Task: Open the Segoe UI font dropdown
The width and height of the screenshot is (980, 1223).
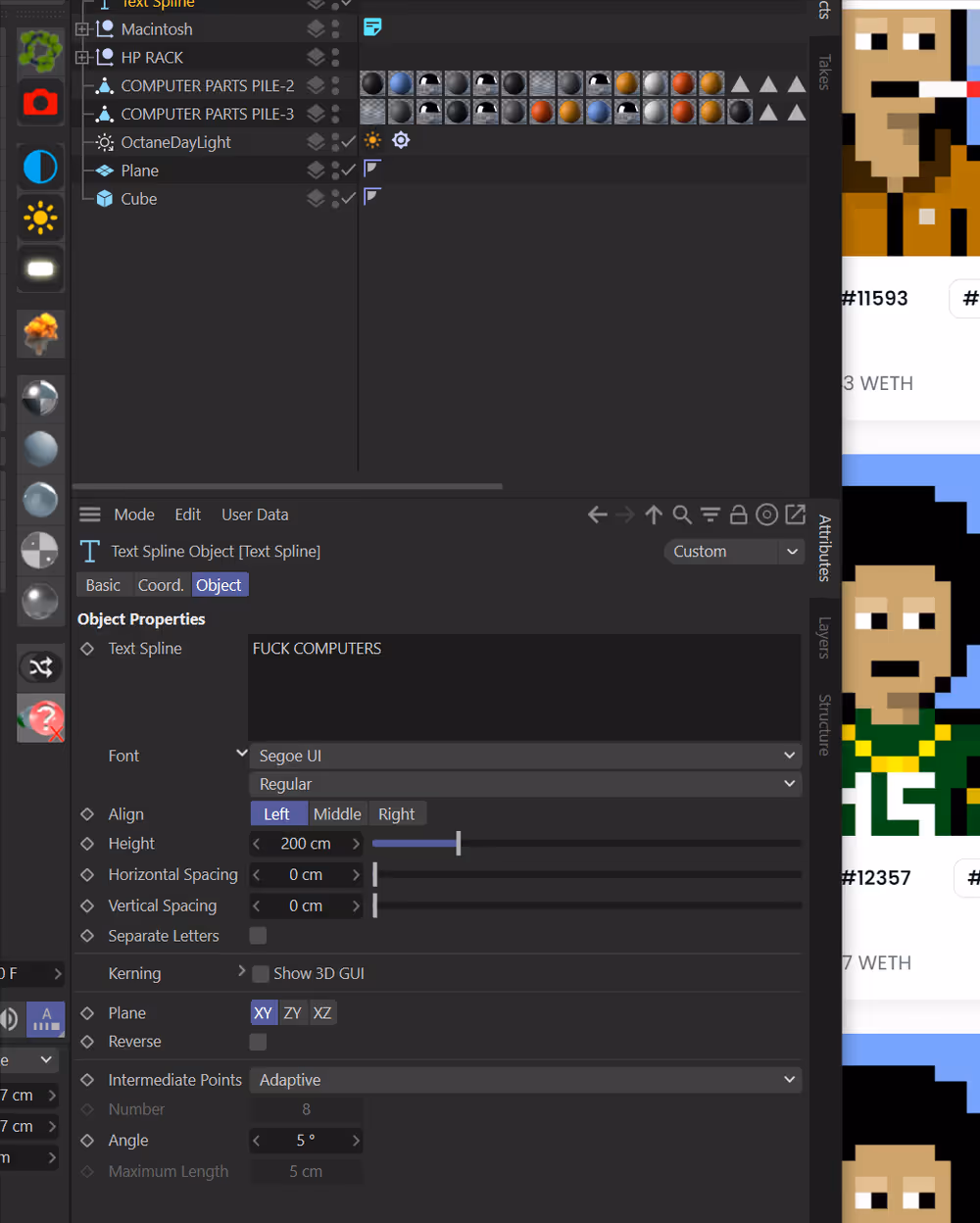Action: tap(525, 756)
